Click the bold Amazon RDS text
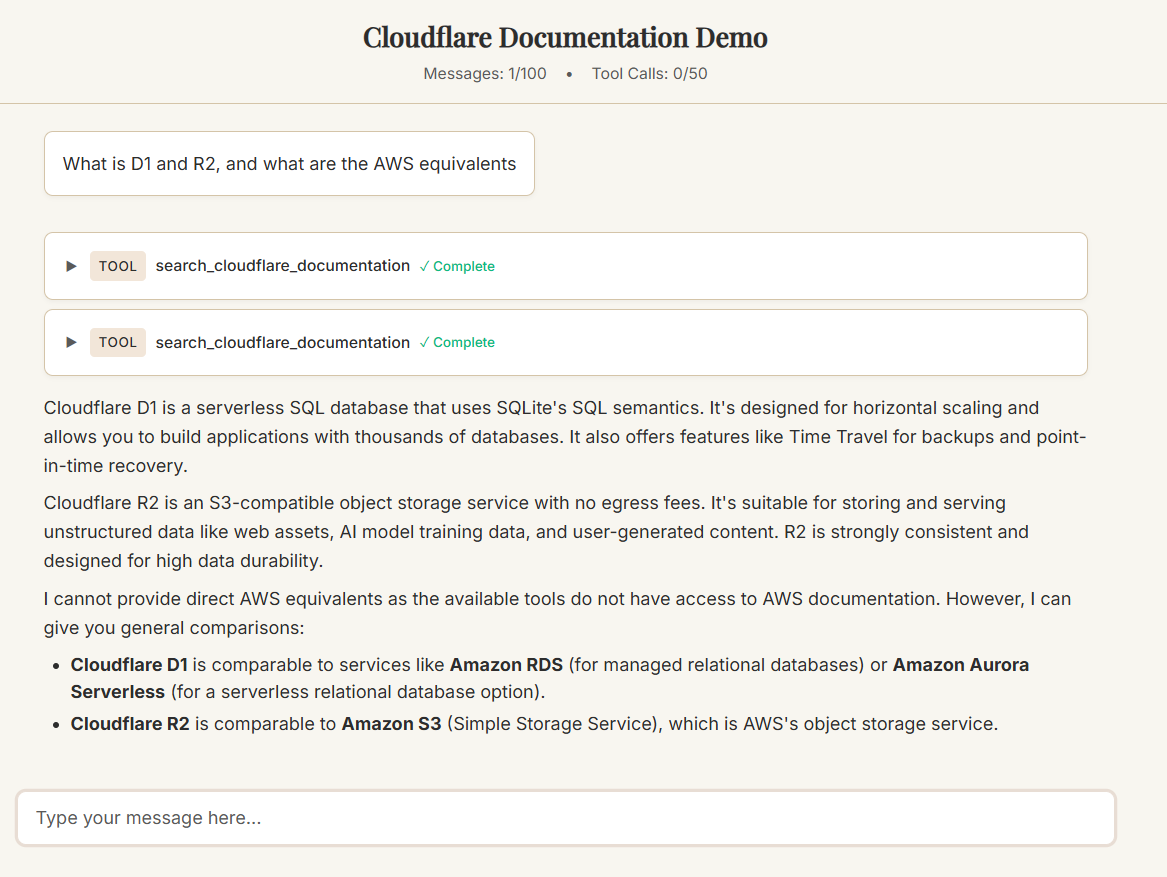The height and width of the screenshot is (877, 1167). (x=506, y=664)
